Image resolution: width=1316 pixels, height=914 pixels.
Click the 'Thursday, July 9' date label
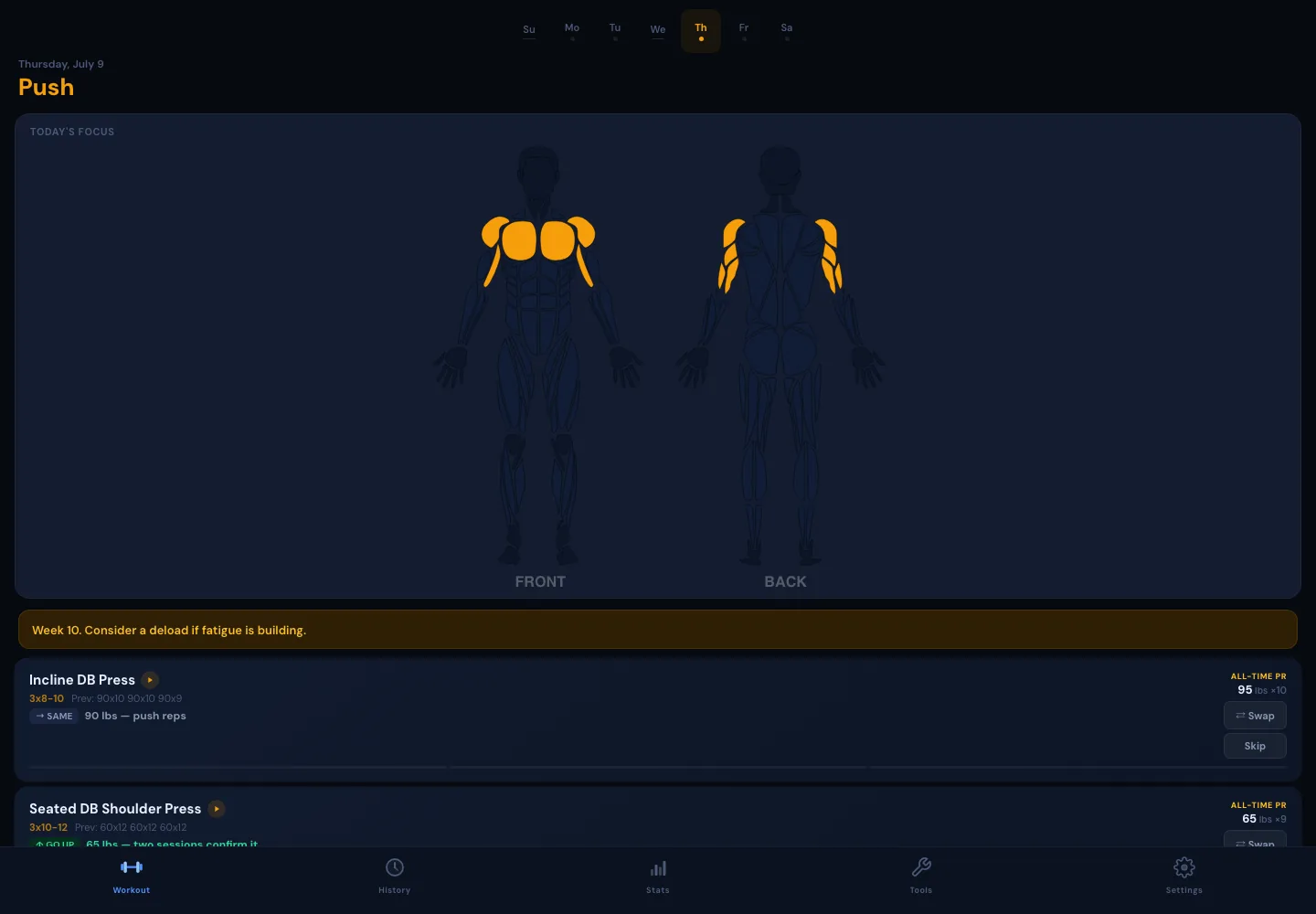(x=61, y=64)
